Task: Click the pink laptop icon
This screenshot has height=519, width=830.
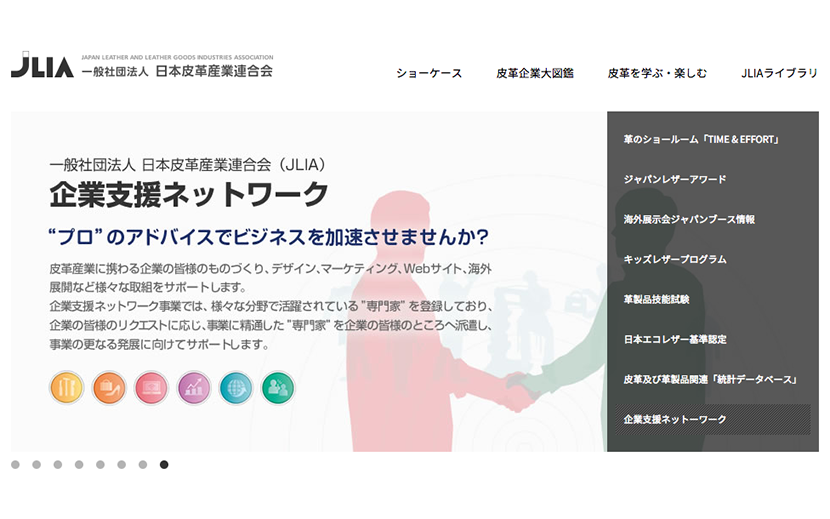Action: coord(151,388)
